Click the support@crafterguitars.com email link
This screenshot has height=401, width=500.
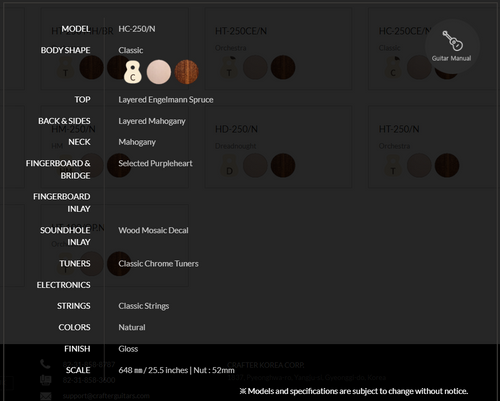tap(106, 396)
